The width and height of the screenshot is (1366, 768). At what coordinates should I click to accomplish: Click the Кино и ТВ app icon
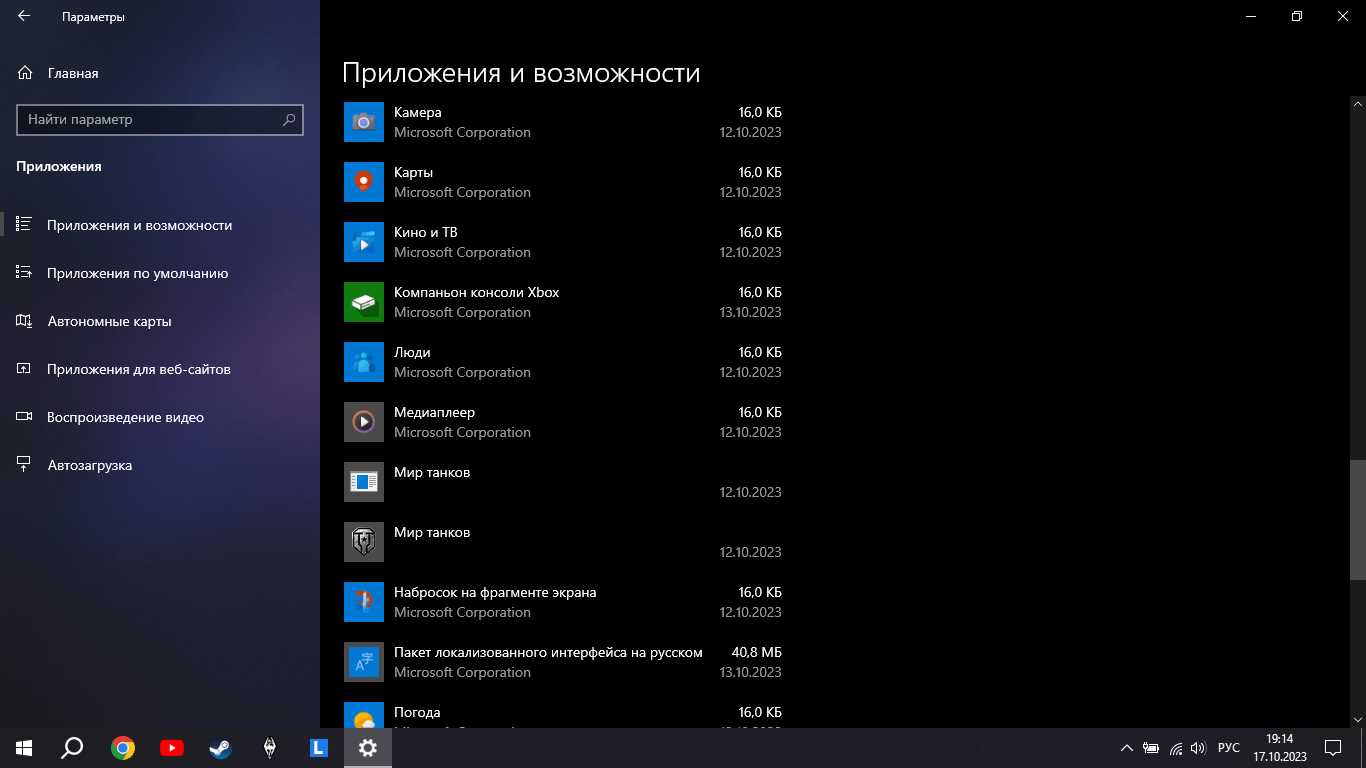(364, 242)
